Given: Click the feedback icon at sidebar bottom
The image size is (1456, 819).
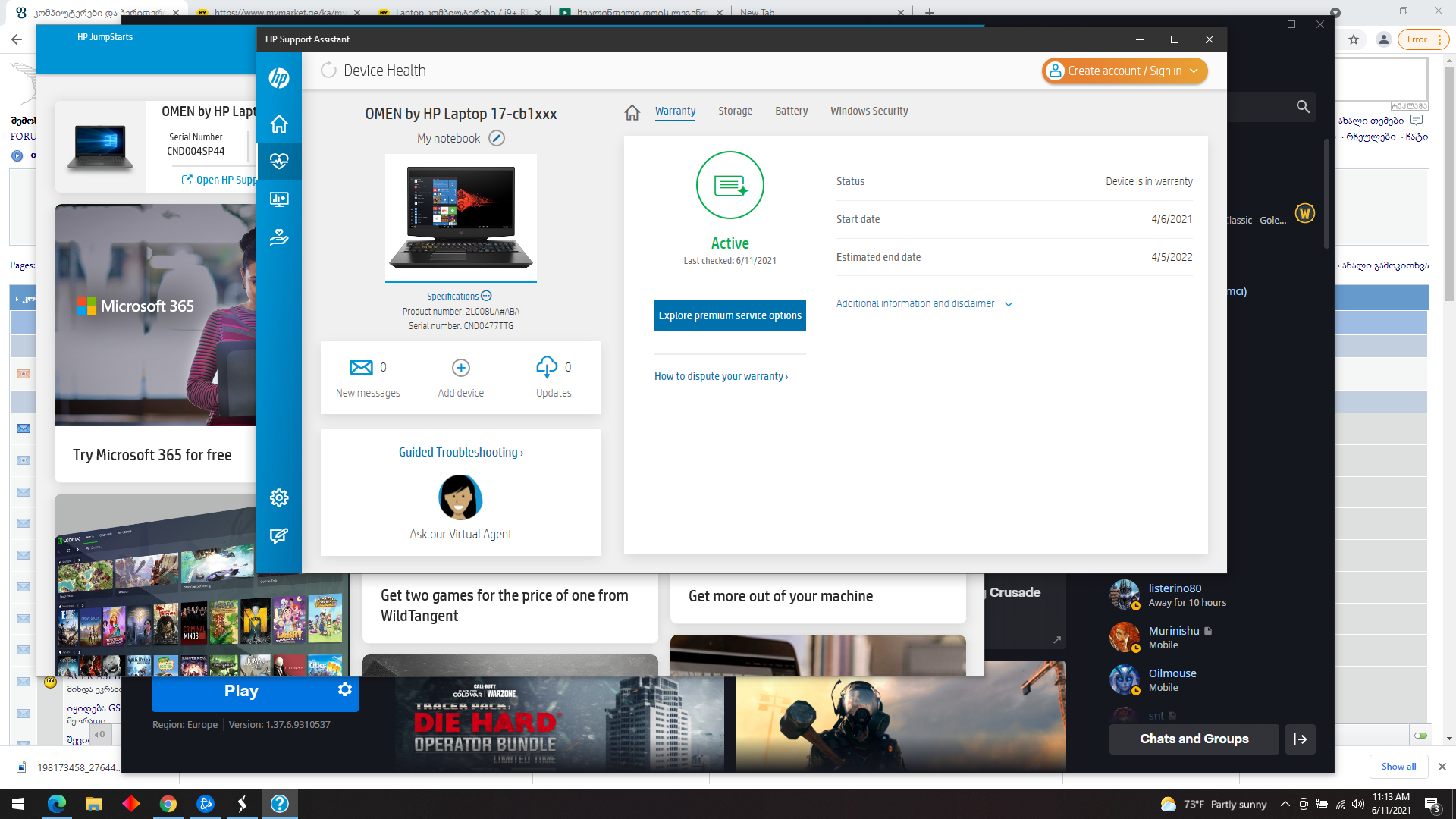Looking at the screenshot, I should click(x=279, y=536).
